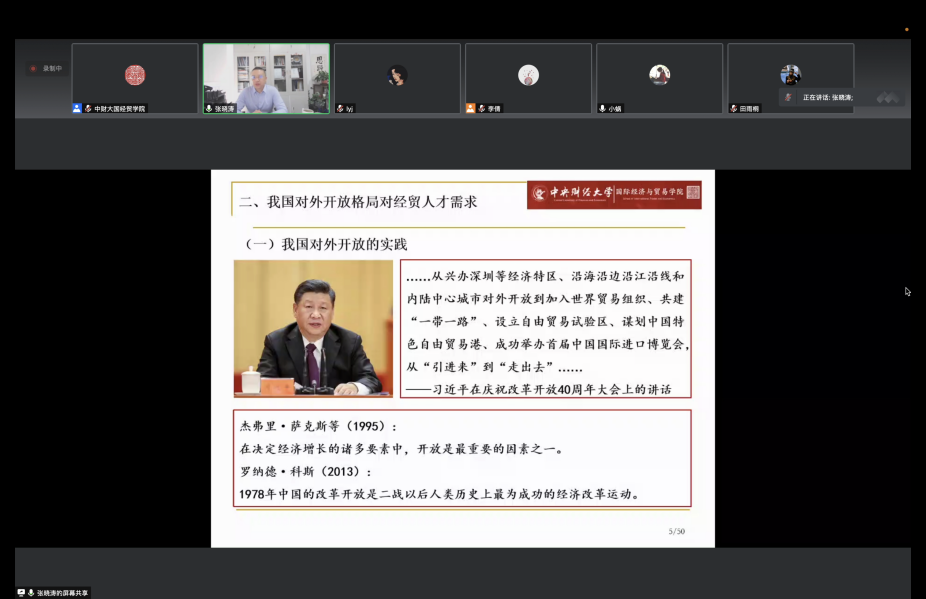Click the red recording indicator icon
Image resolution: width=926 pixels, height=599 pixels.
[x=33, y=69]
